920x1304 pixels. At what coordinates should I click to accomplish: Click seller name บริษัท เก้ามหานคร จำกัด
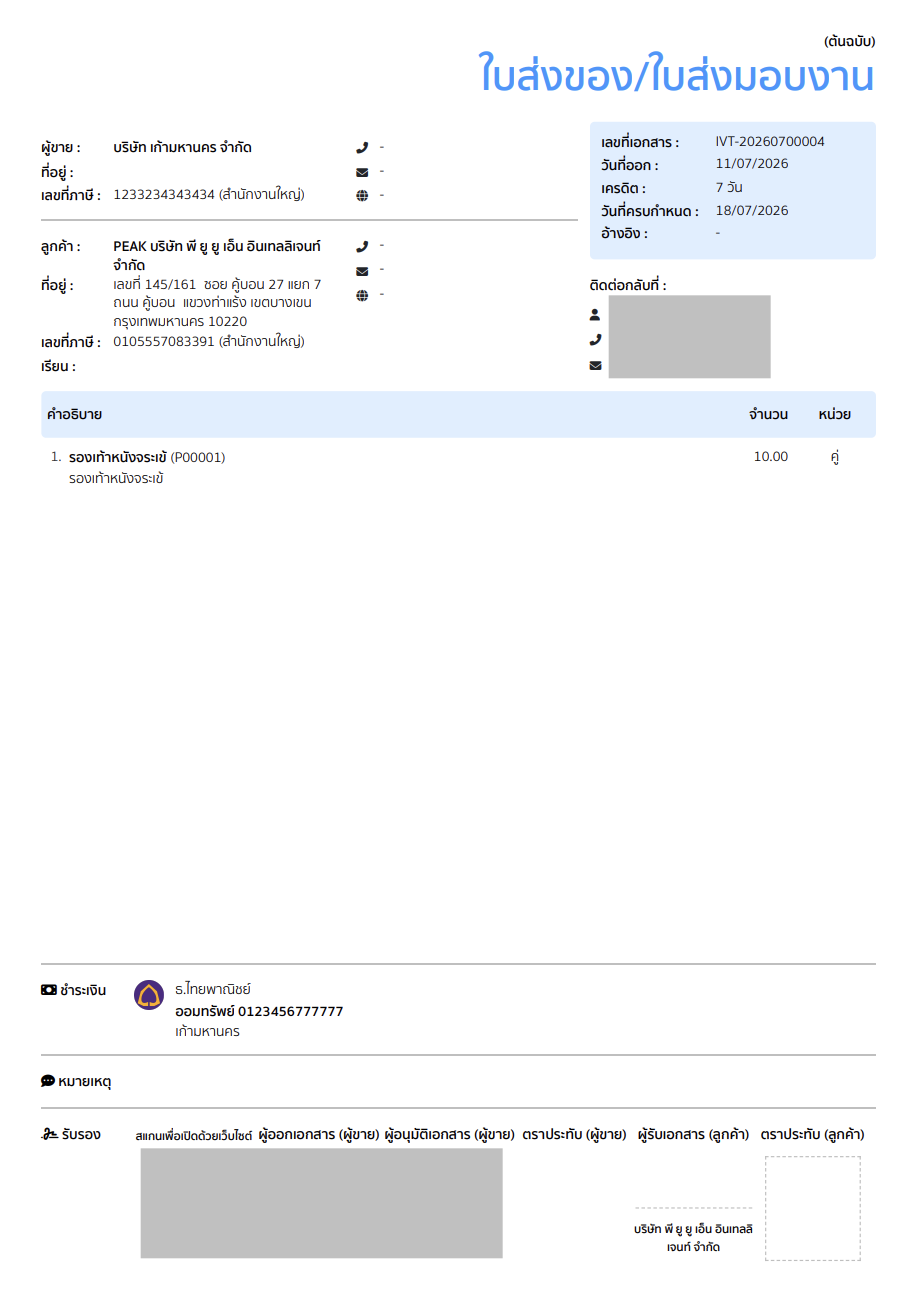click(x=183, y=148)
